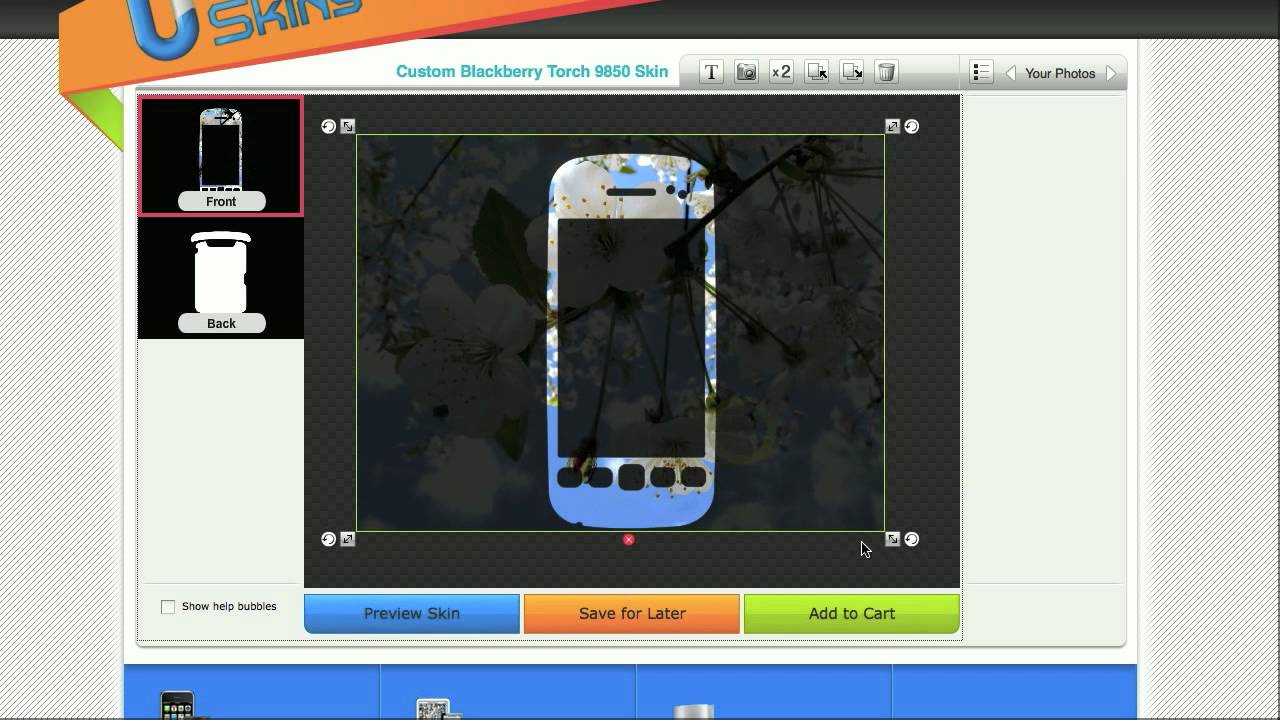This screenshot has width=1280, height=720.
Task: Click the bottom-right rotate handle
Action: click(x=912, y=539)
